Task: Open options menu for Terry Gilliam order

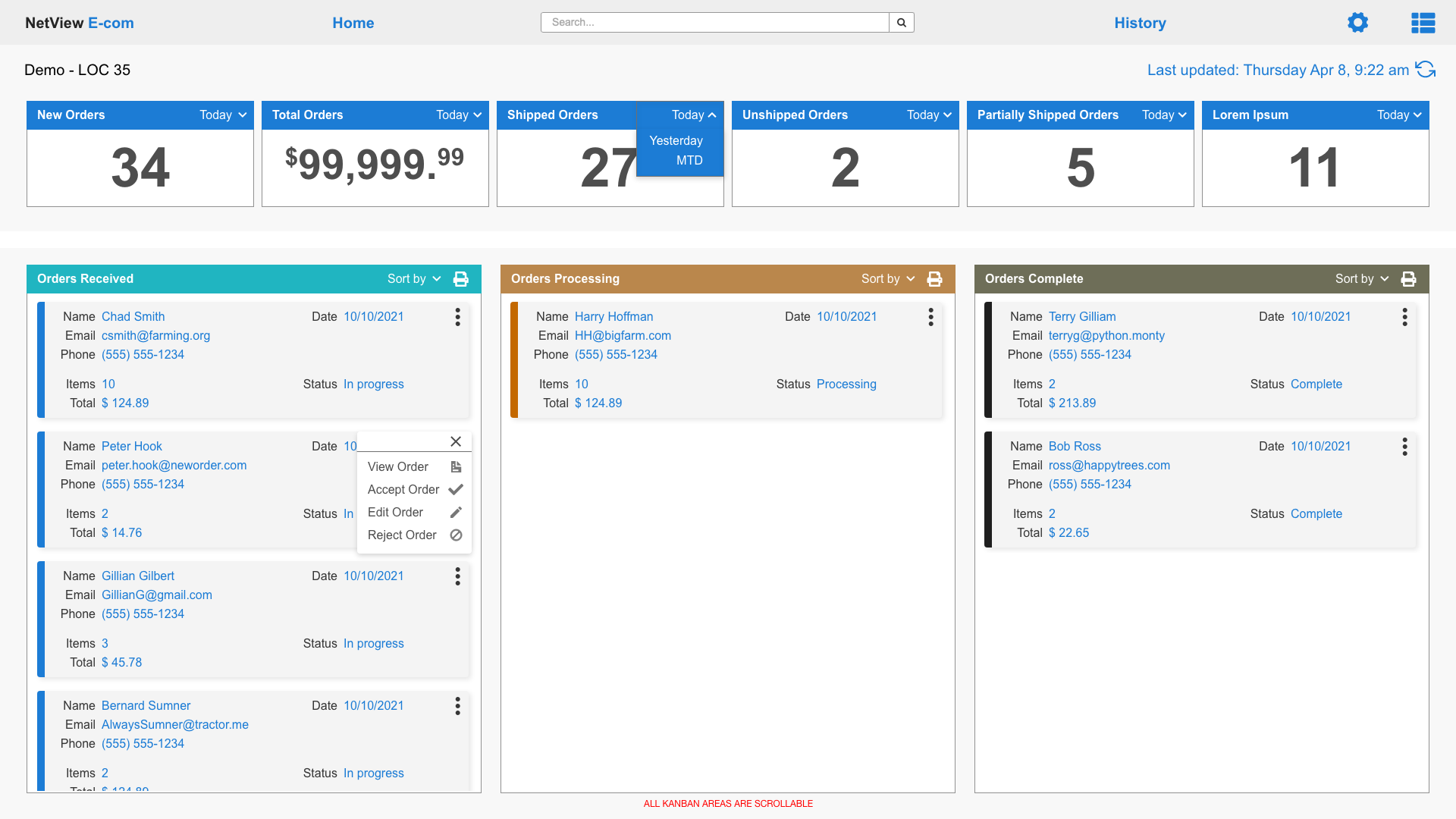Action: [1404, 317]
